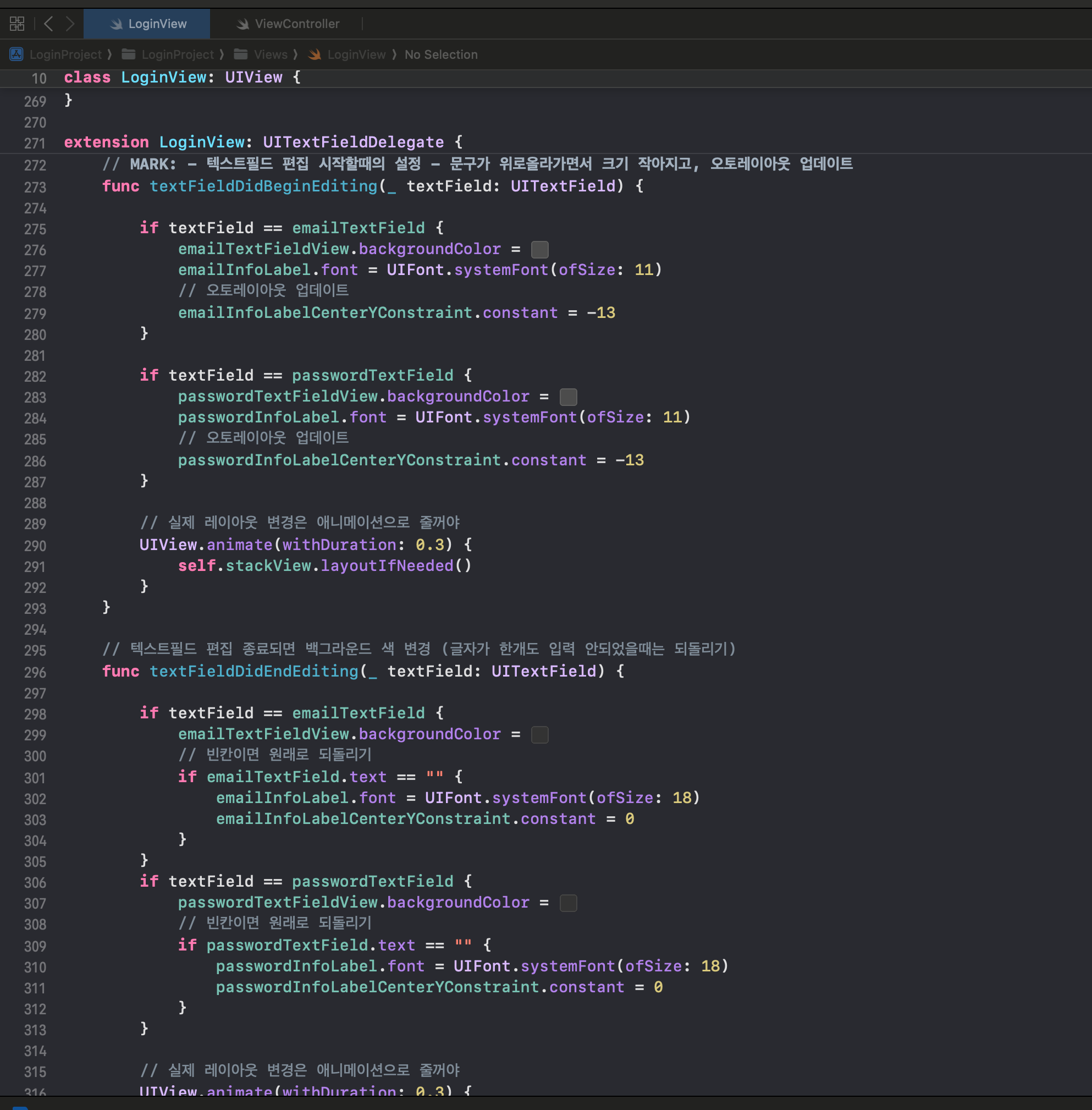Click line number 273 in gutter
1092x1110 pixels.
pyautogui.click(x=35, y=188)
